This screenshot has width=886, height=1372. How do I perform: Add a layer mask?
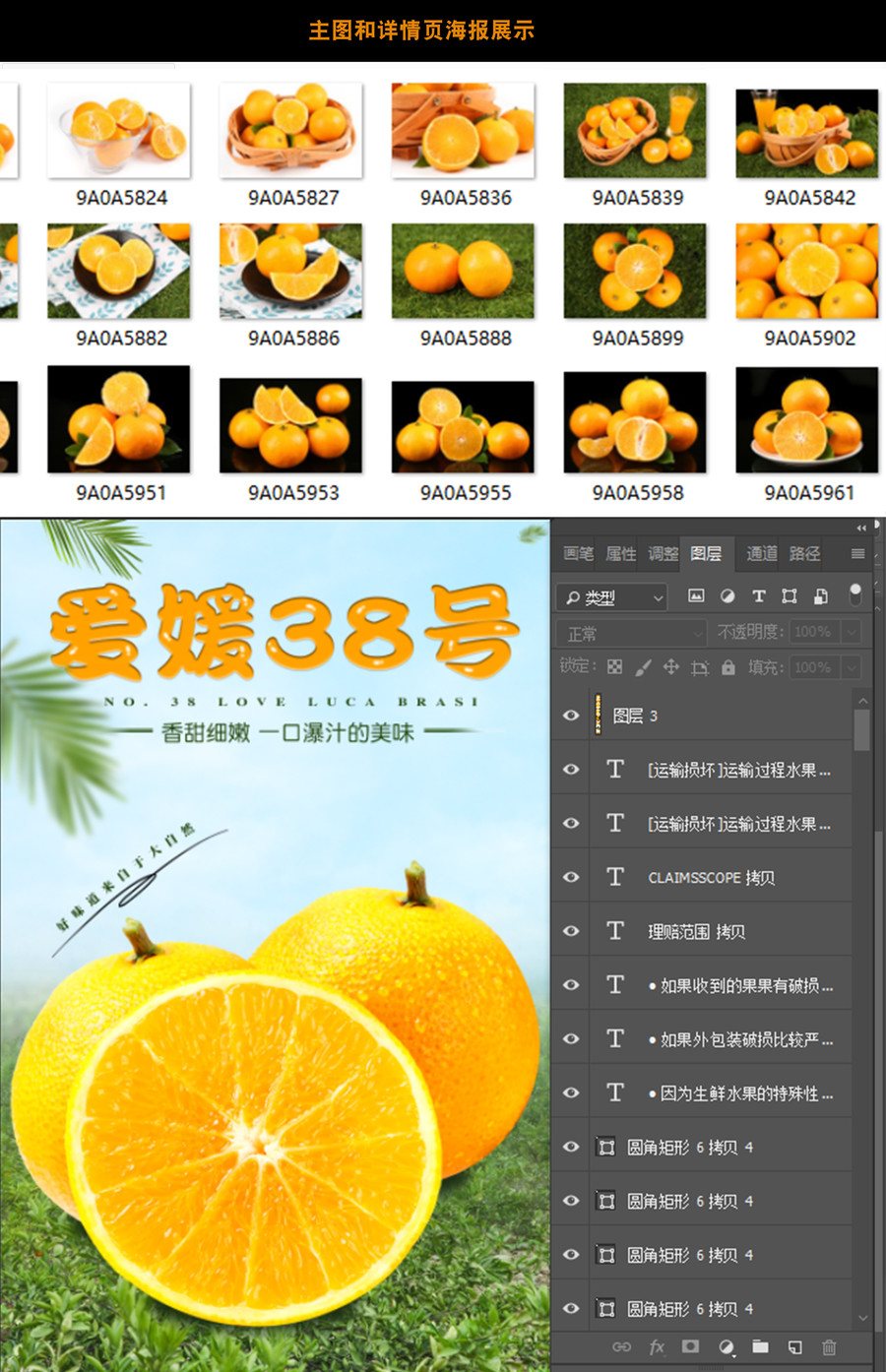tap(690, 1346)
